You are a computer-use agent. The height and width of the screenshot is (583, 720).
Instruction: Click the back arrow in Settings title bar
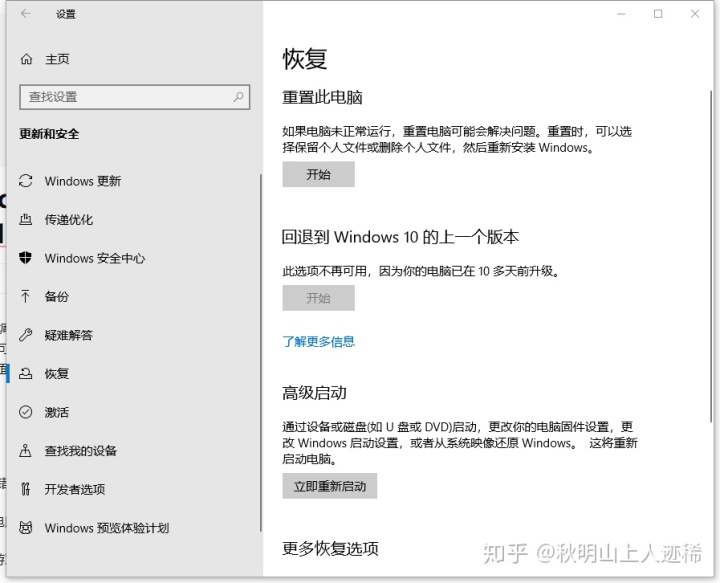(26, 14)
